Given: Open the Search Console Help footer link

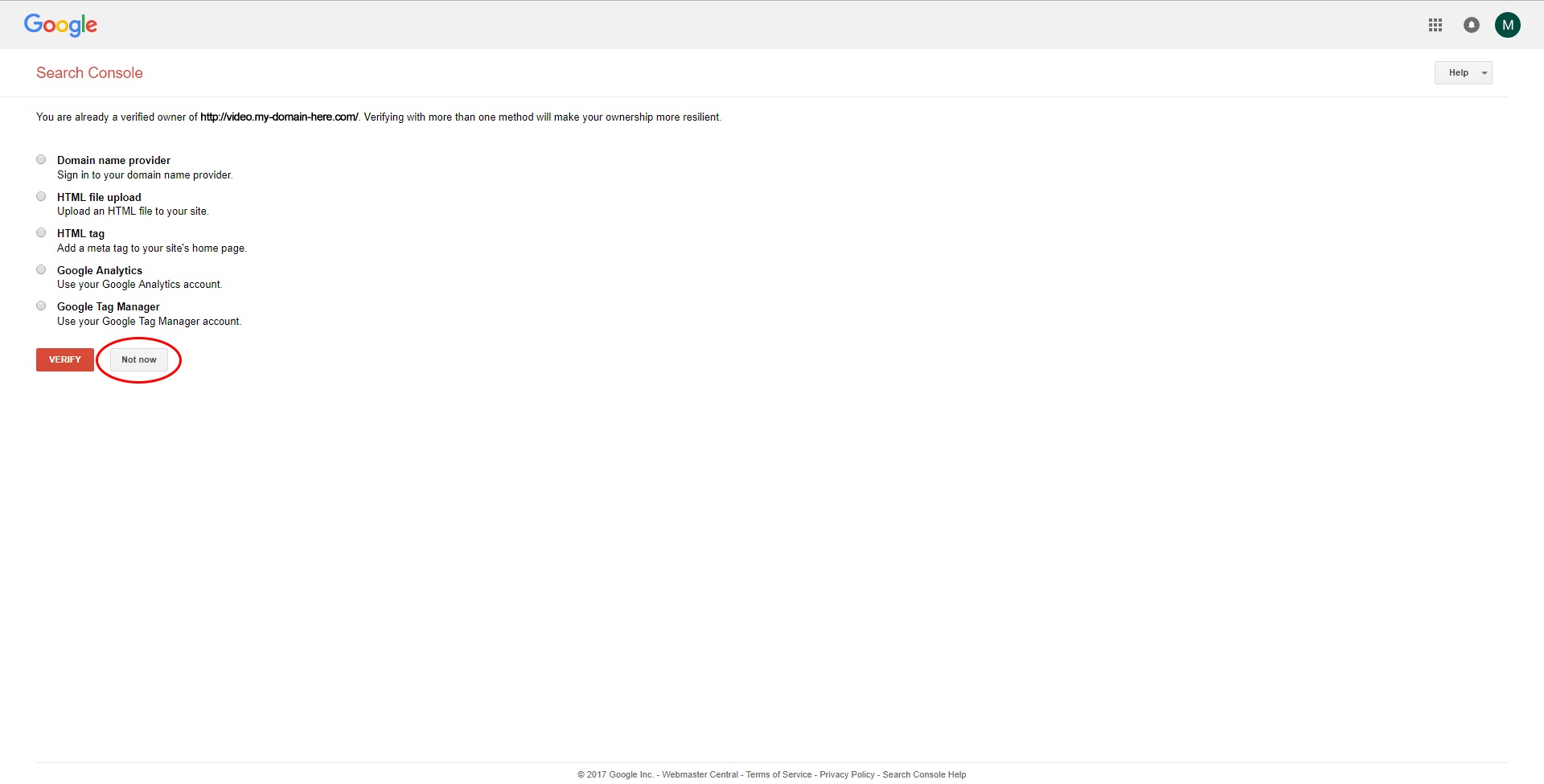Looking at the screenshot, I should [924, 774].
